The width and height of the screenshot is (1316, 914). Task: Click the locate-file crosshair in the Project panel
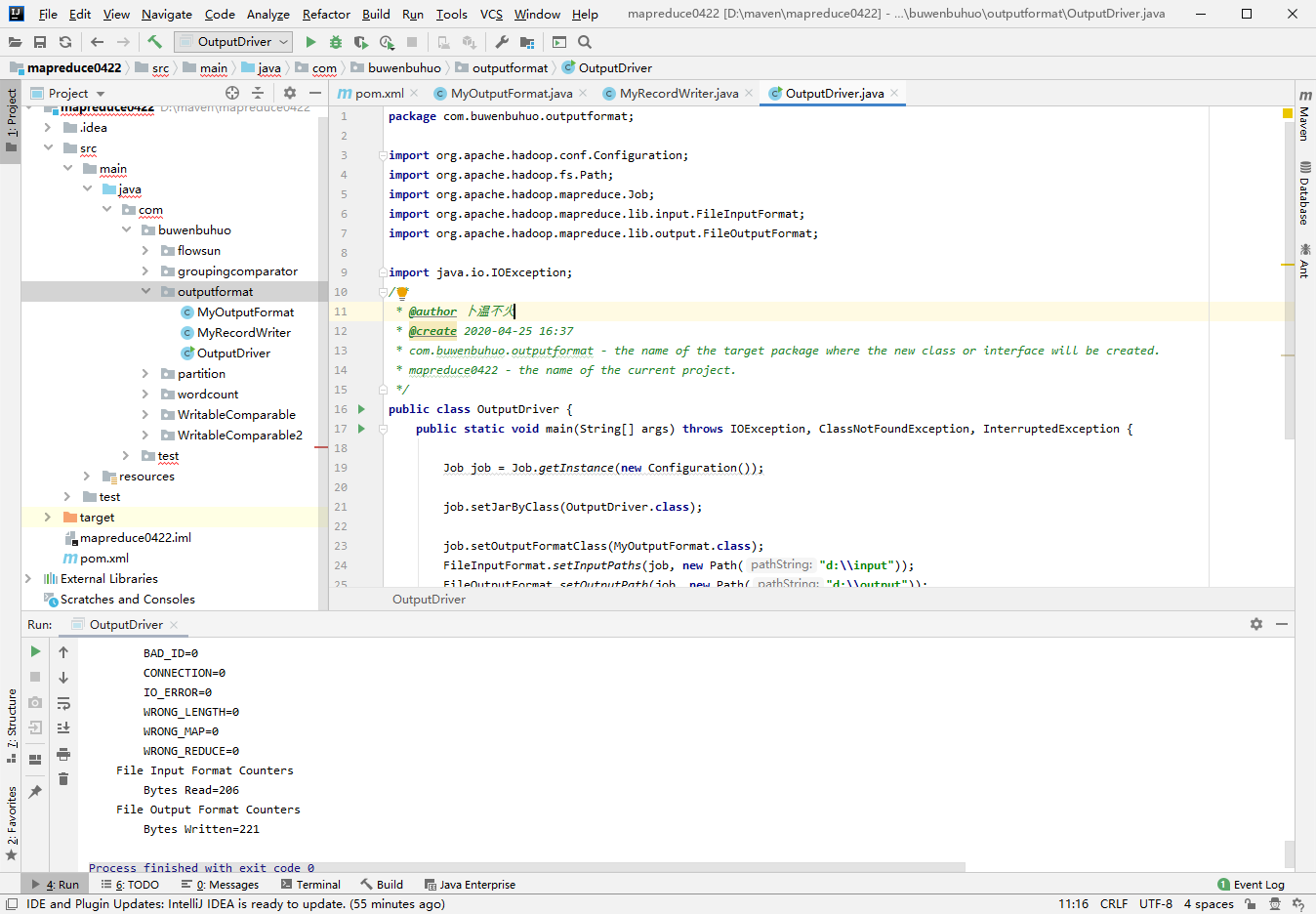pyautogui.click(x=232, y=93)
